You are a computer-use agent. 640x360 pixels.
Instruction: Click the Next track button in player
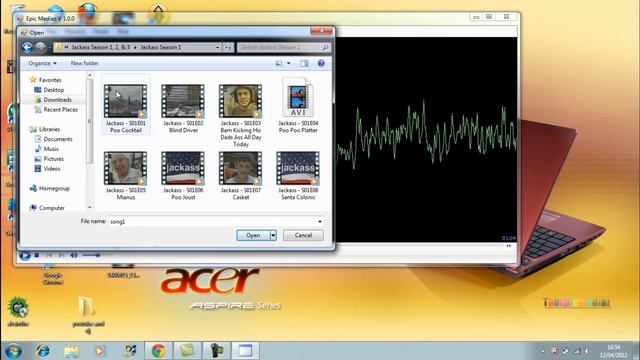[61, 255]
